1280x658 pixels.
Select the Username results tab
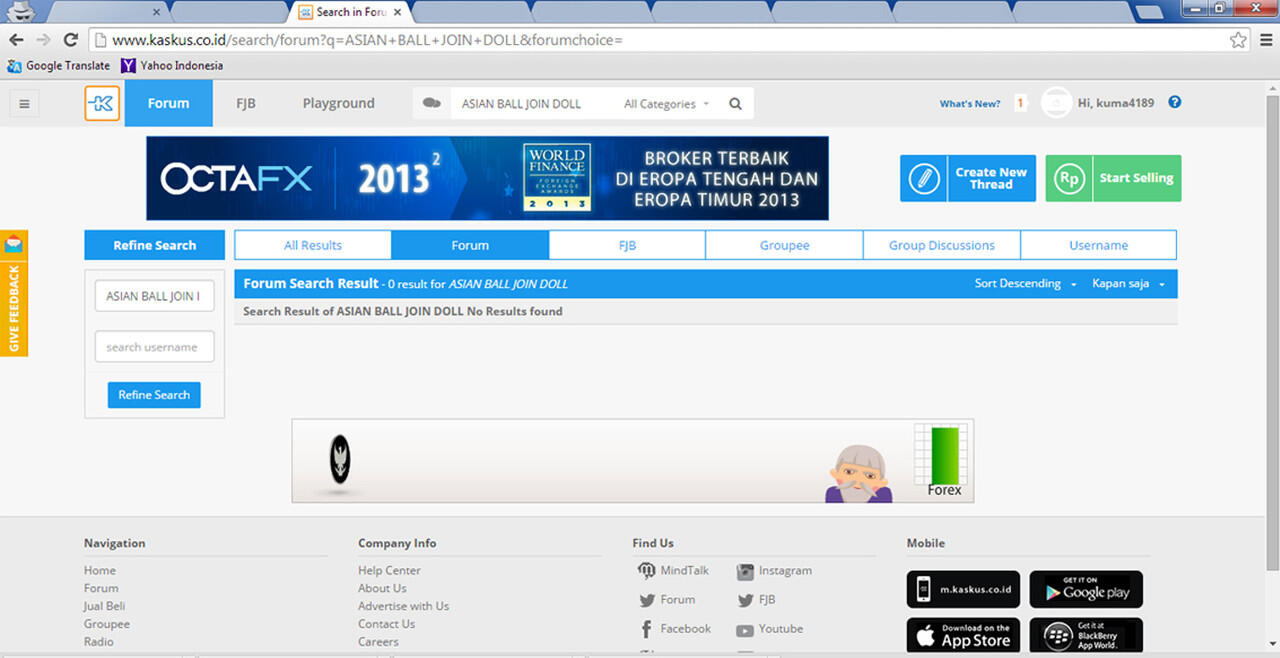click(x=1098, y=245)
